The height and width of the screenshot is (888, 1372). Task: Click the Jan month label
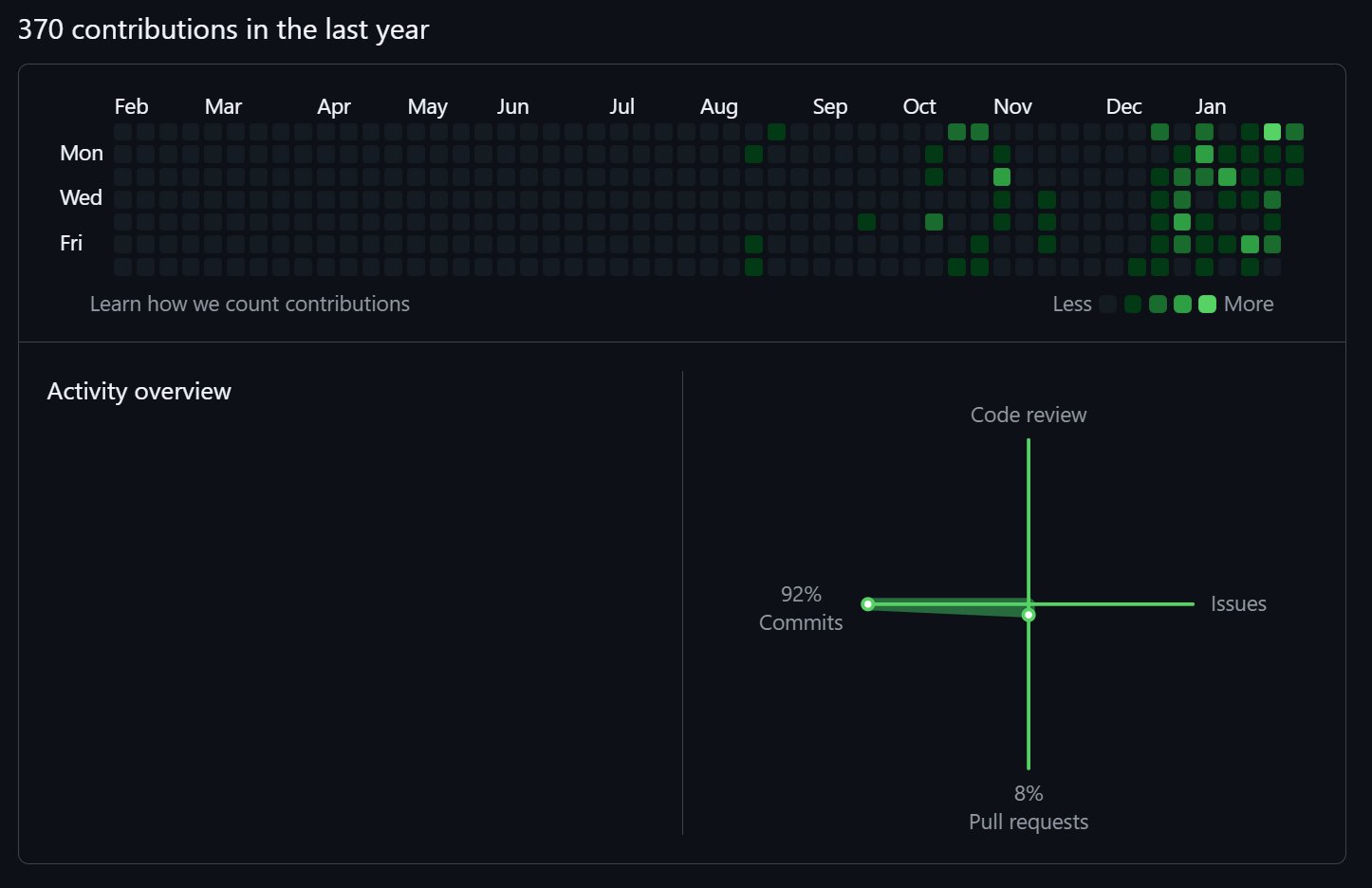tap(1210, 106)
